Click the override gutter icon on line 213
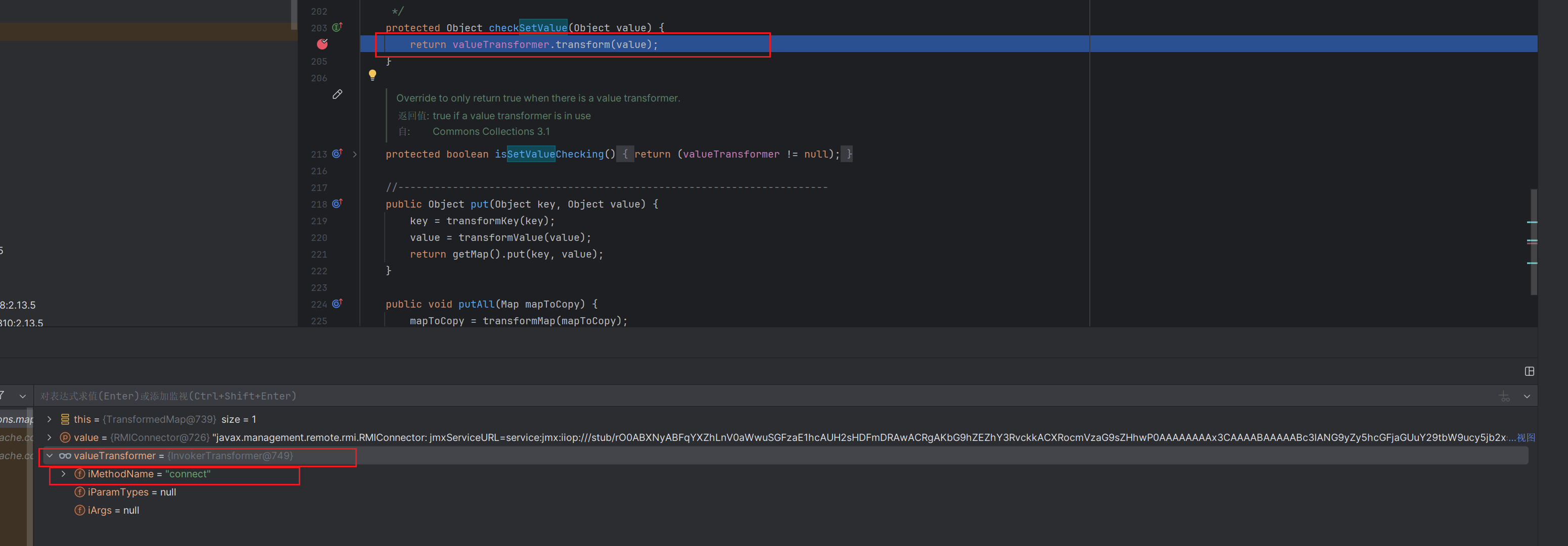 [337, 154]
